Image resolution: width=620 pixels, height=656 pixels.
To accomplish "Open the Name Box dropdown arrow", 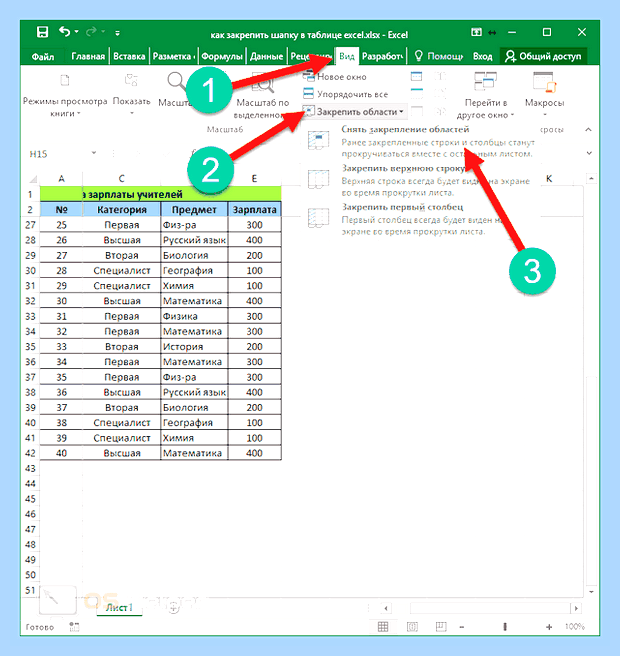I will point(94,153).
